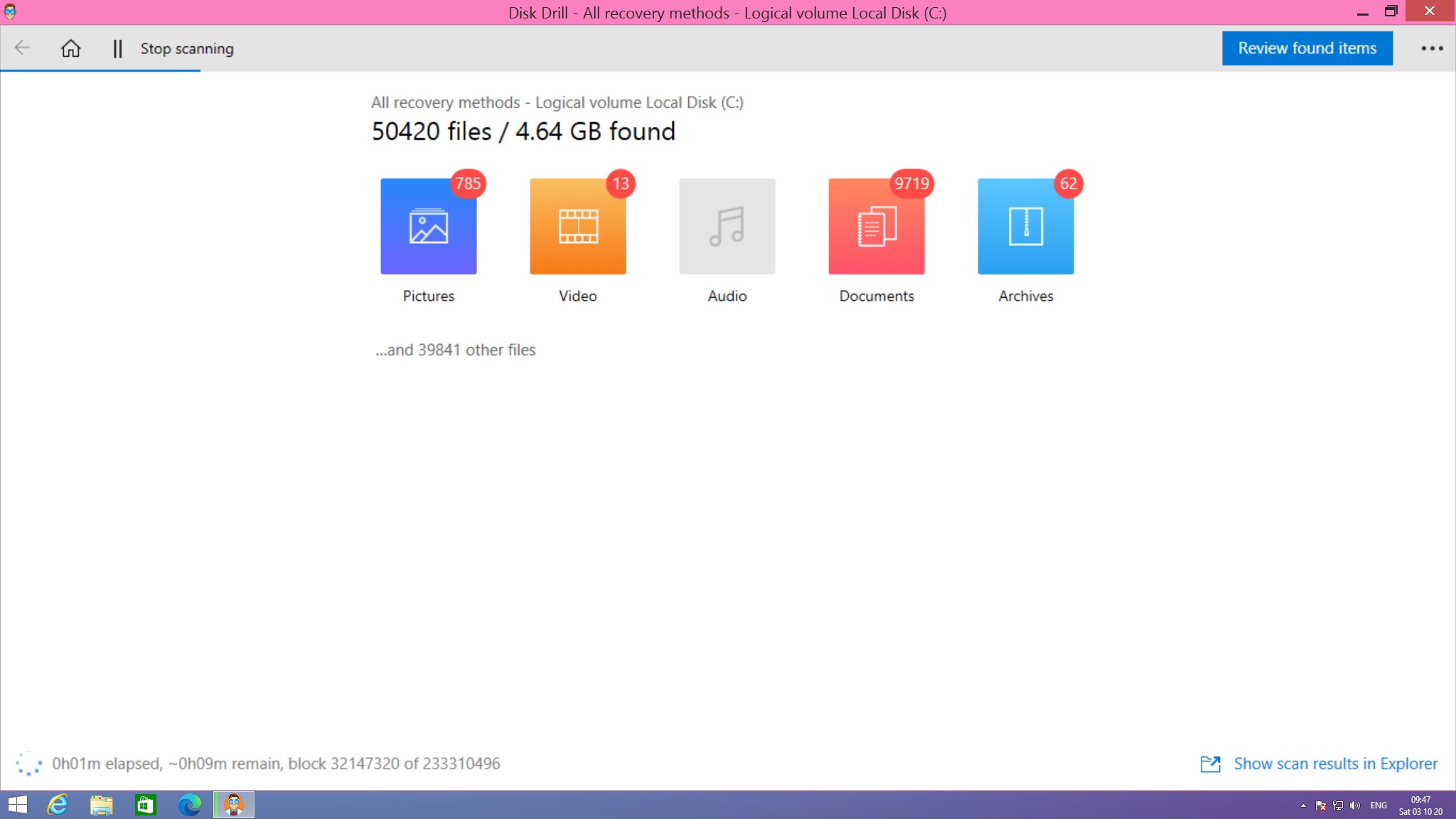Open the three-dot more options menu
The width and height of the screenshot is (1456, 819).
point(1432,48)
